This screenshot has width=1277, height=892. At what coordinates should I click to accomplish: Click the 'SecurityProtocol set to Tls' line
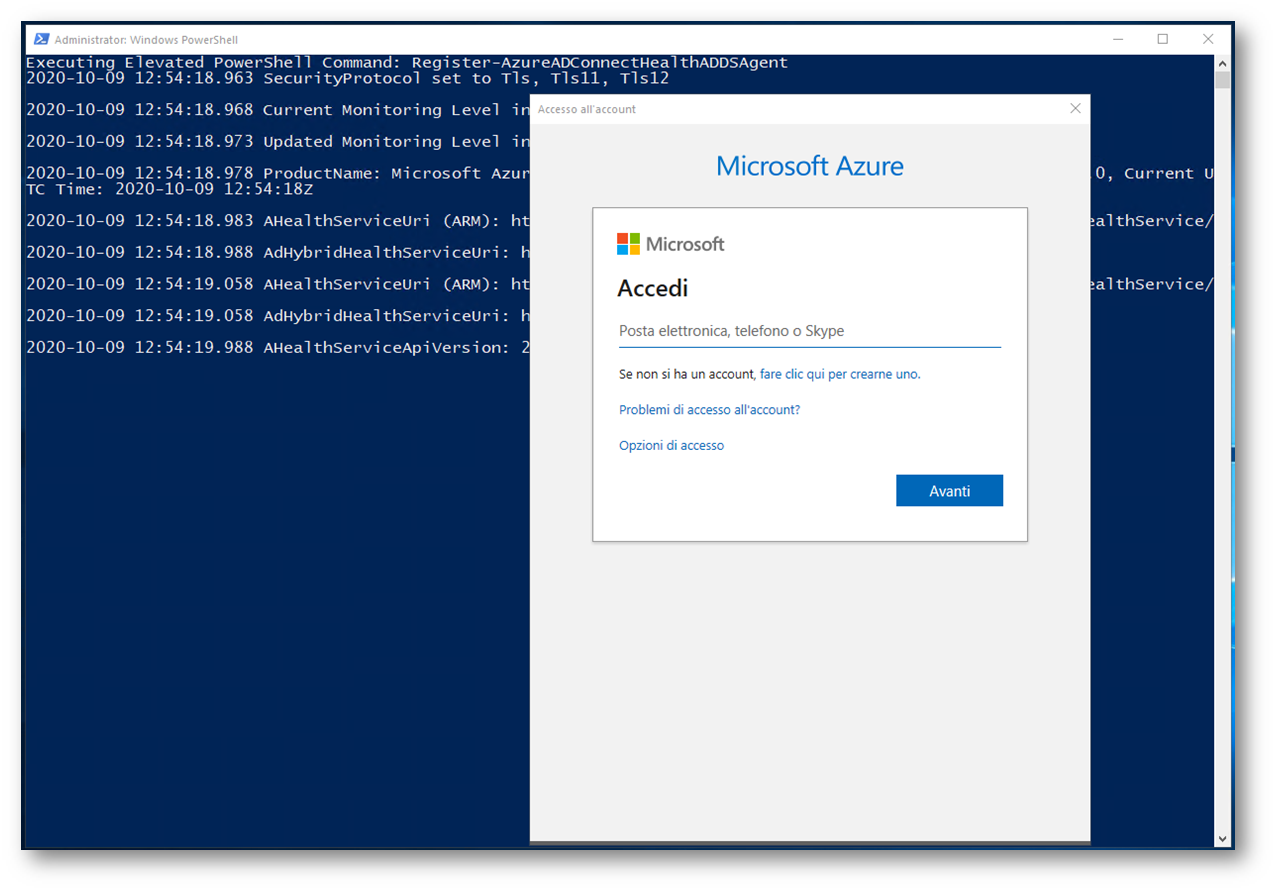[x=347, y=78]
